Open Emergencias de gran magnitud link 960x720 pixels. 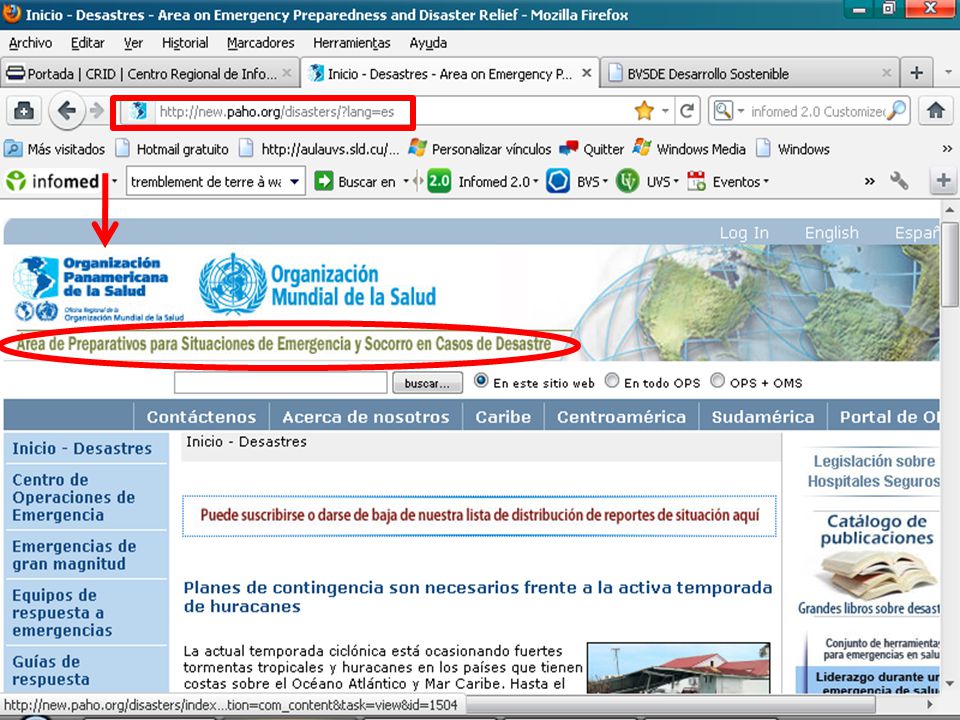(x=74, y=555)
